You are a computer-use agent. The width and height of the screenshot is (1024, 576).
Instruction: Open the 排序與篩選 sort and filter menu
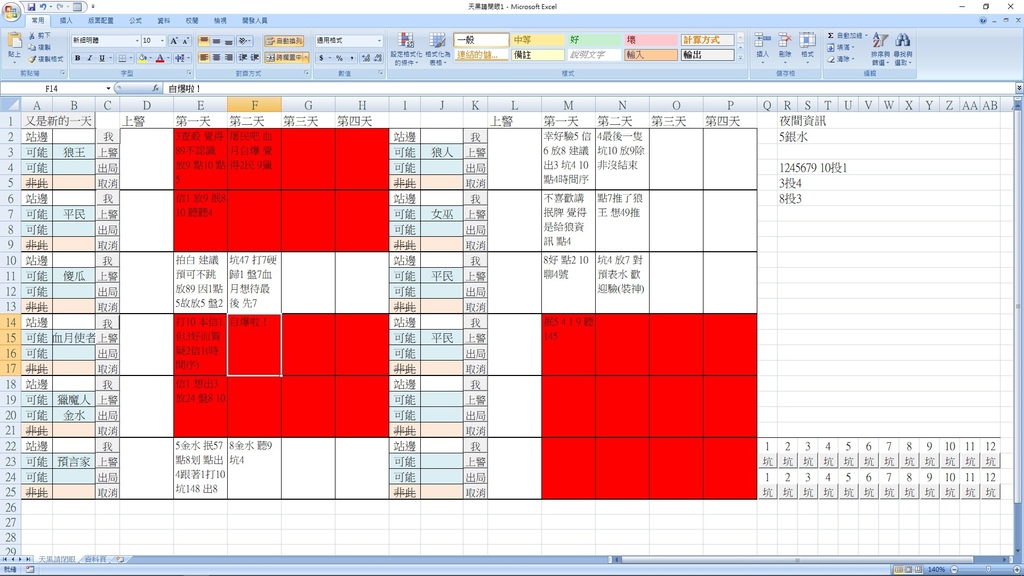[880, 49]
